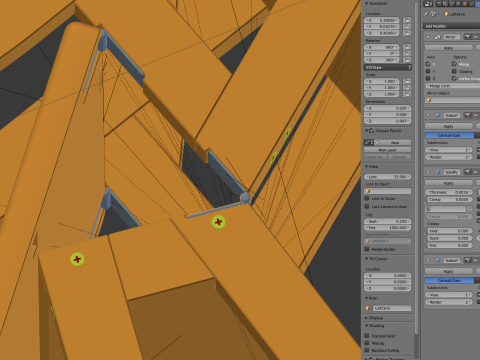Lock the Scale Z value
Screen dimensions: 480x360
tap(407, 94)
